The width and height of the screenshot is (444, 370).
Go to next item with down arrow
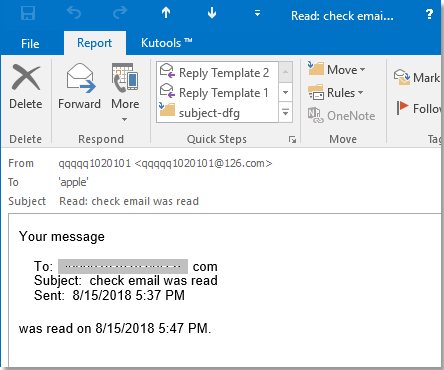pyautogui.click(x=212, y=13)
